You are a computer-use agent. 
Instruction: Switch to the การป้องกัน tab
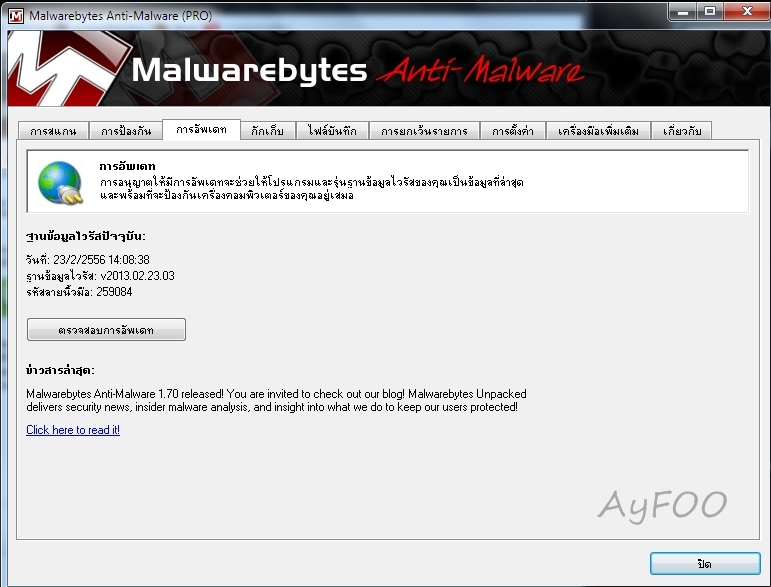click(126, 131)
